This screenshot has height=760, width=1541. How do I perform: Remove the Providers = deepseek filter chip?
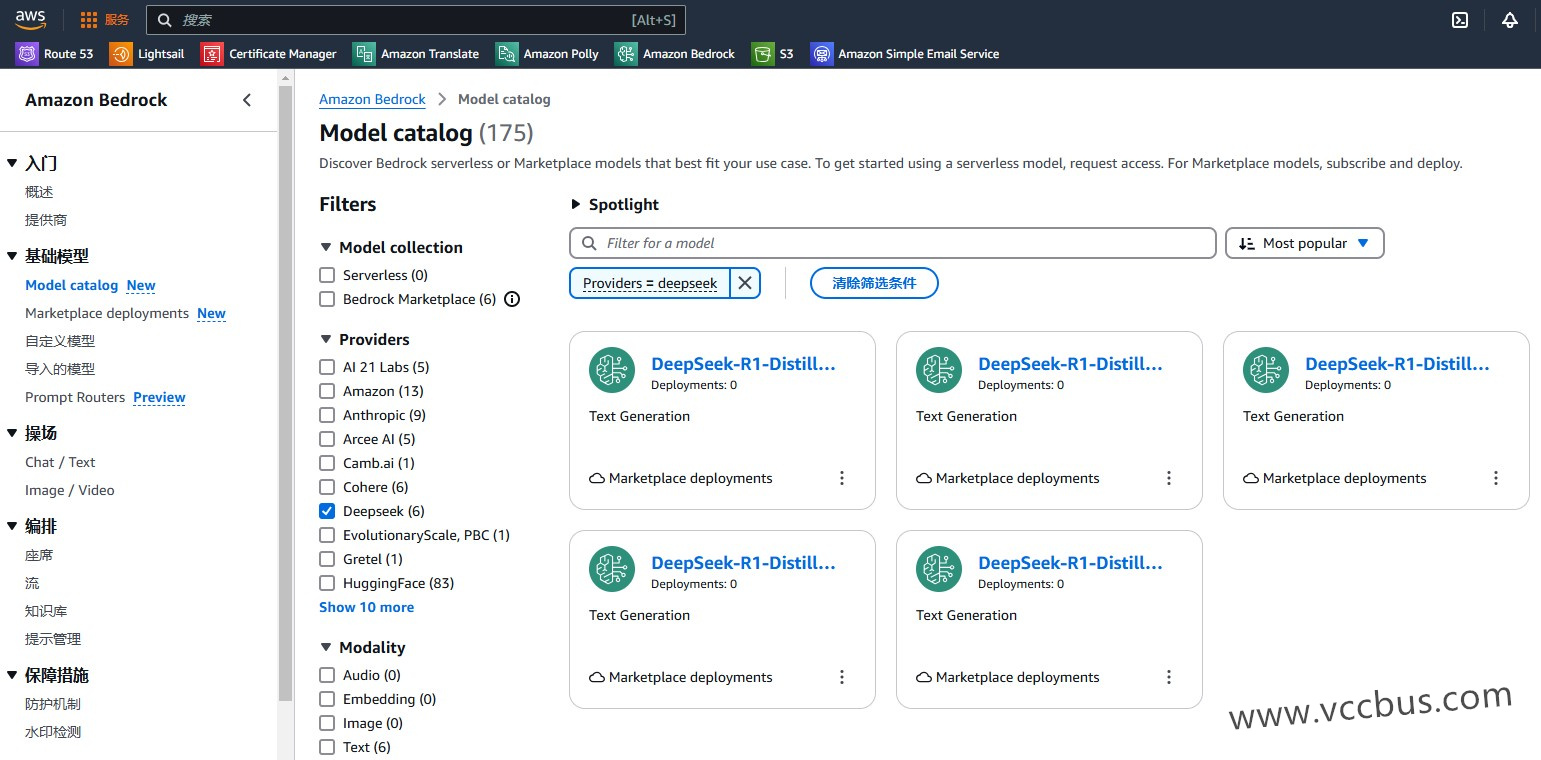(745, 283)
